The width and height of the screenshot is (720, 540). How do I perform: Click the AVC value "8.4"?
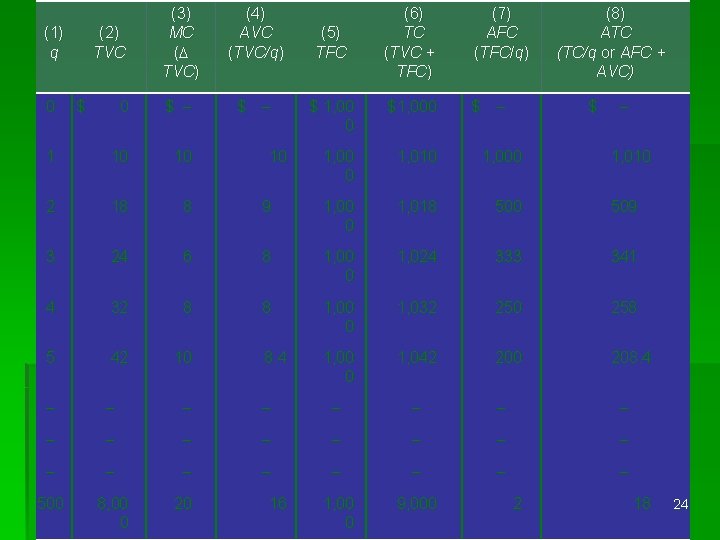(276, 357)
